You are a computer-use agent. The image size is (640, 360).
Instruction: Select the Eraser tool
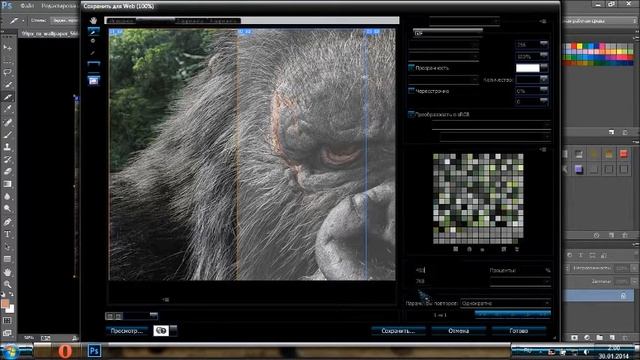7,171
